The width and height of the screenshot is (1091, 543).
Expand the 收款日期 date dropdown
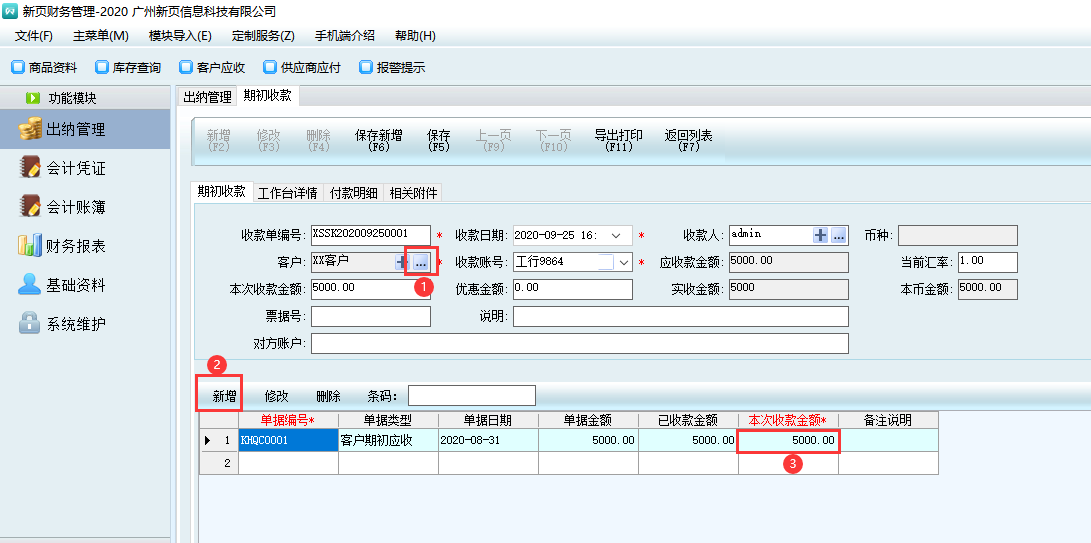(615, 236)
